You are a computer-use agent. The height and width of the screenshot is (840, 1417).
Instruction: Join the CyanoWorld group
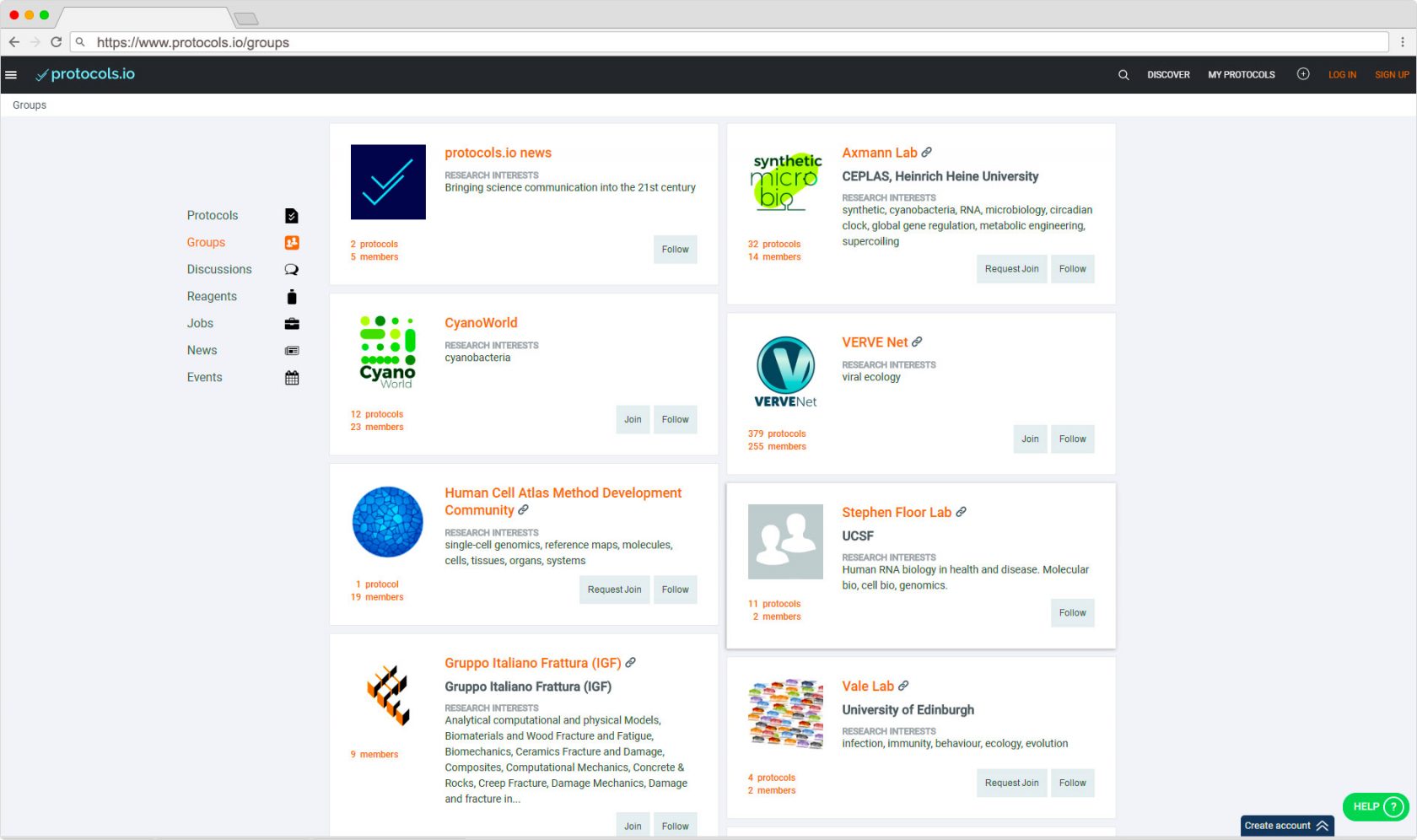pos(633,419)
